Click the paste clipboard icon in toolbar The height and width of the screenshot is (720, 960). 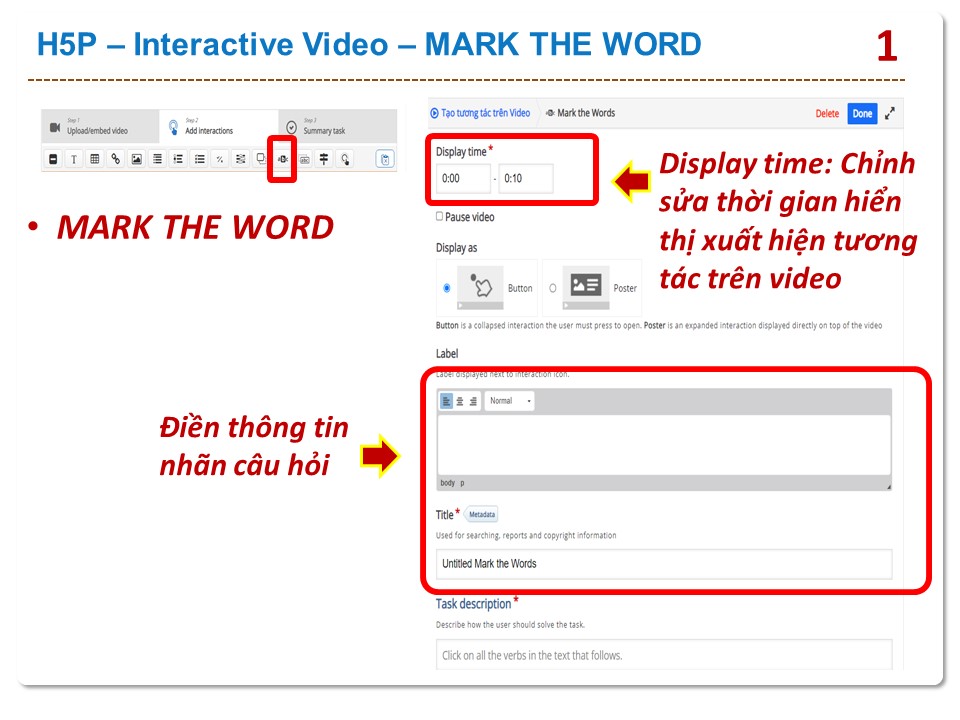tap(384, 159)
